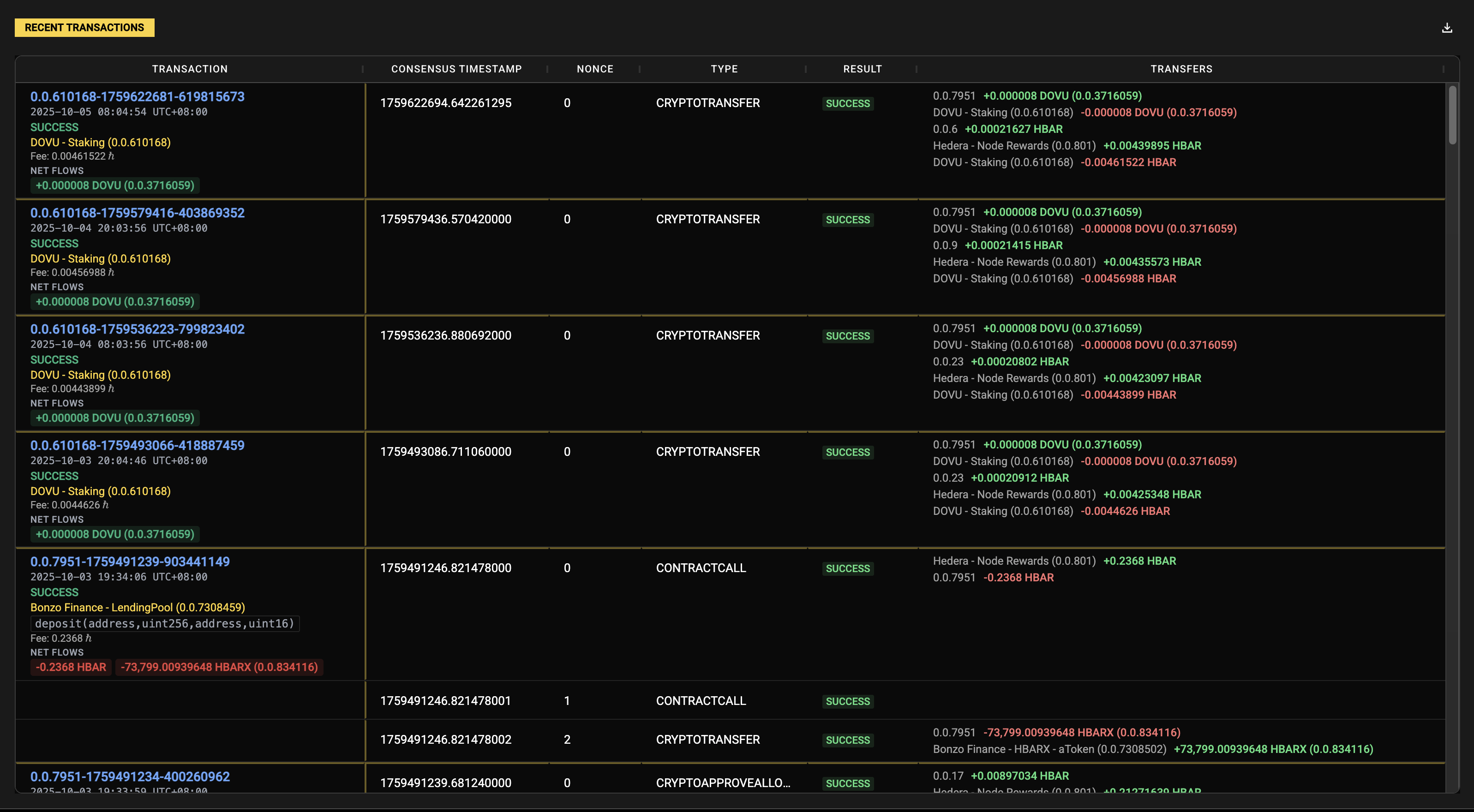View the deposit(address,uint256,address,uint16) function signature
The height and width of the screenshot is (812, 1474).
point(165,624)
